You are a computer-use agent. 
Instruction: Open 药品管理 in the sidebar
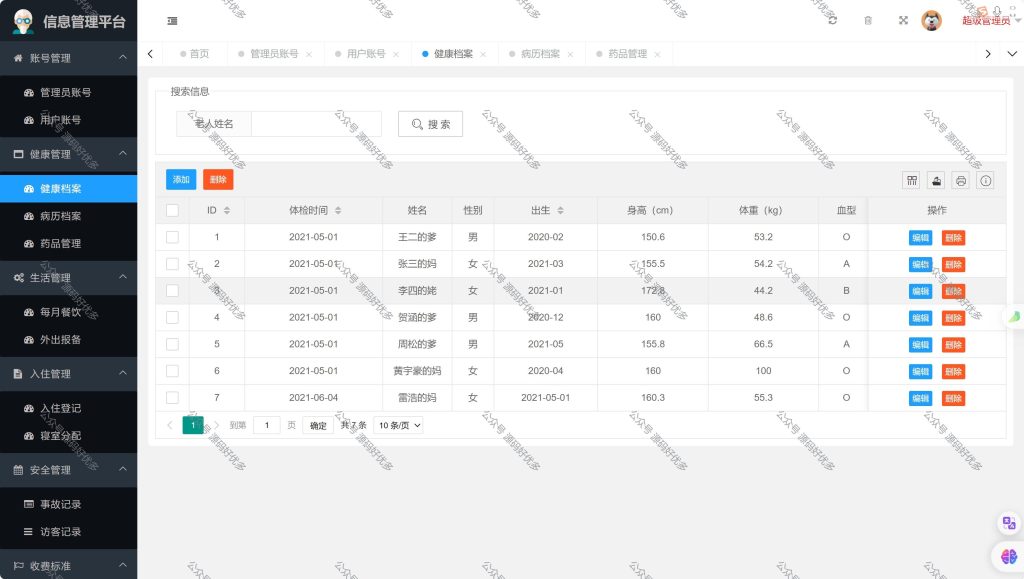(x=69, y=243)
